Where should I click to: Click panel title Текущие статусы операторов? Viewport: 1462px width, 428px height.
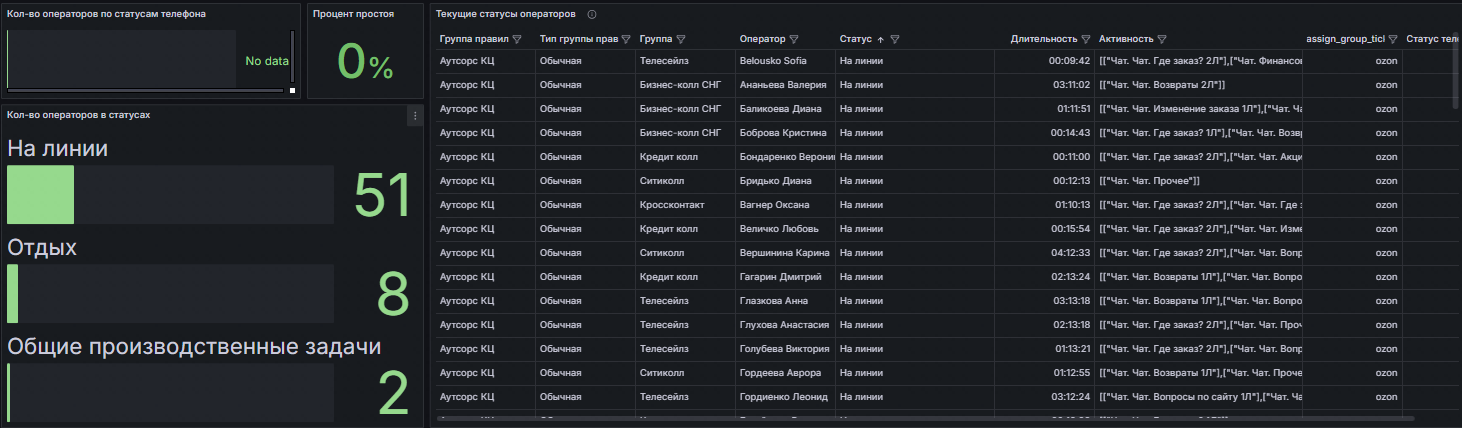505,15
